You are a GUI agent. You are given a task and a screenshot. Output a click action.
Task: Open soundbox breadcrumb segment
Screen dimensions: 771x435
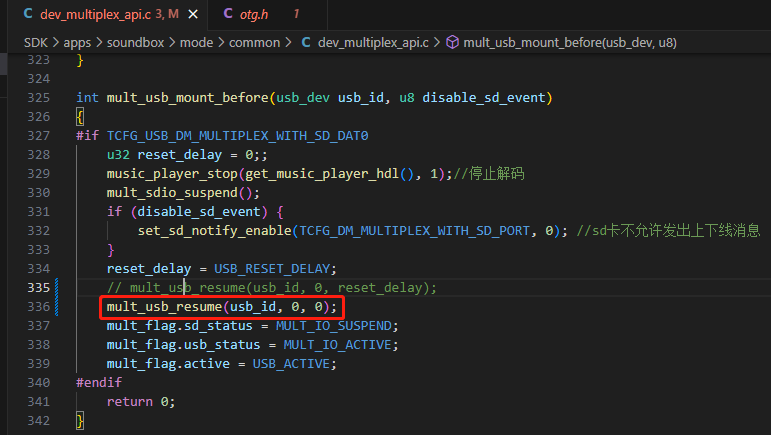click(x=135, y=43)
